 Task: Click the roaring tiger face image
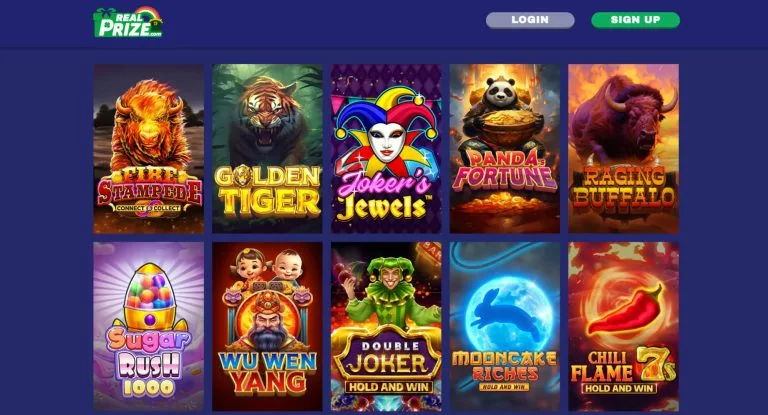[x=268, y=115]
